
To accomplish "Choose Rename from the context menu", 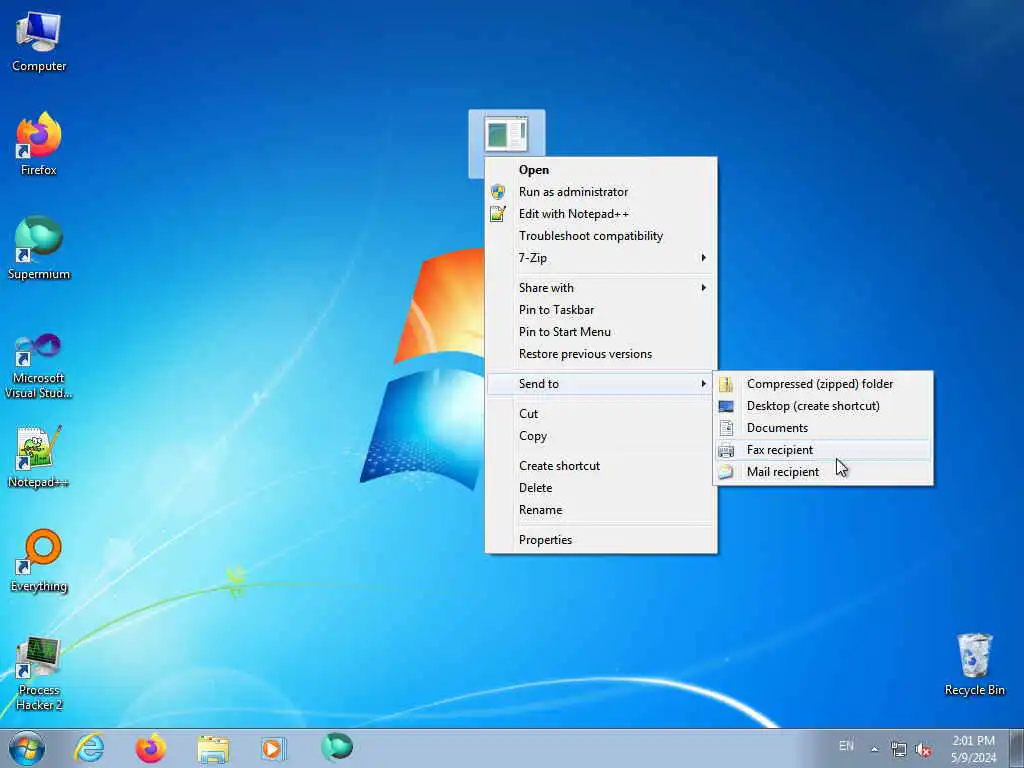I will pyautogui.click(x=601, y=511).
